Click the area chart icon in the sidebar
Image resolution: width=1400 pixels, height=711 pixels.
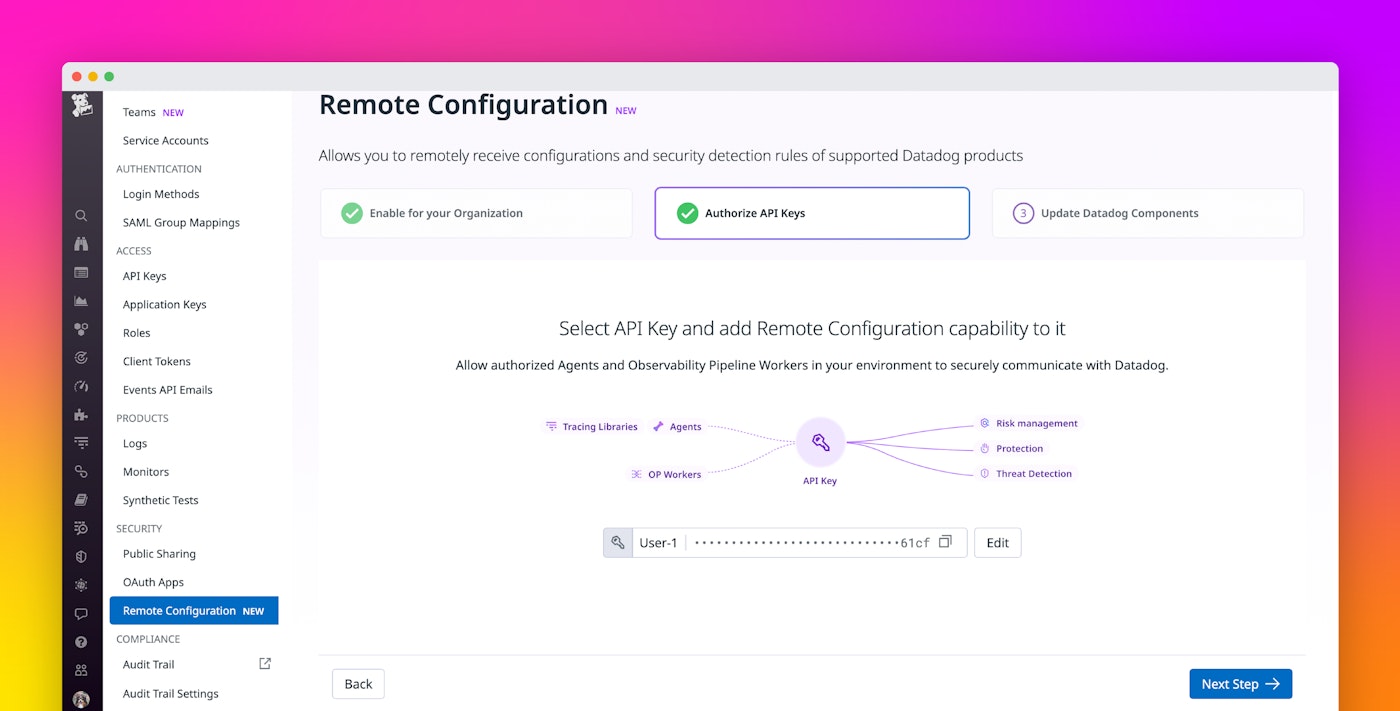(82, 301)
